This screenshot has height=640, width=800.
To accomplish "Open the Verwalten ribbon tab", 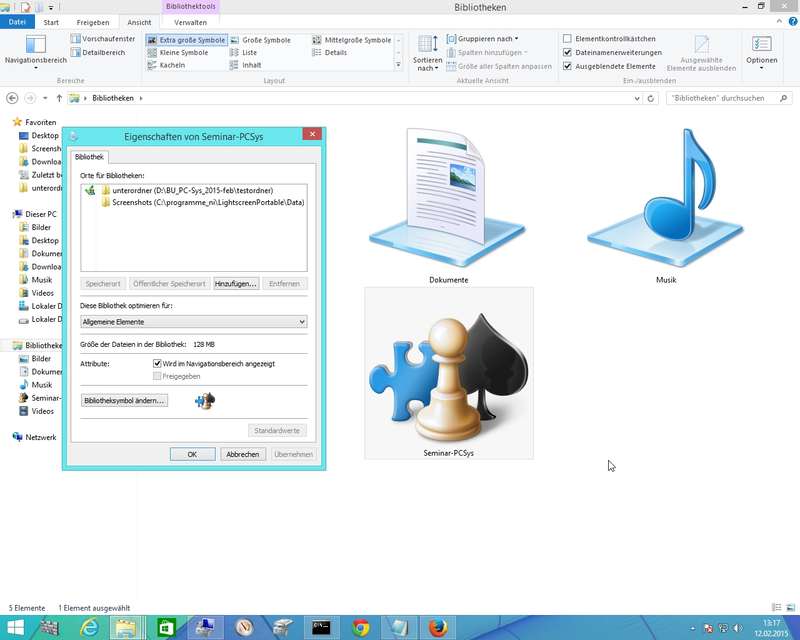I will (190, 22).
